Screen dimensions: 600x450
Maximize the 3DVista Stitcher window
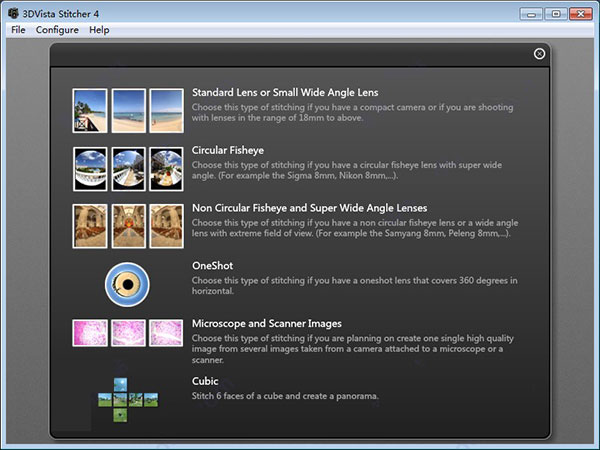click(556, 14)
